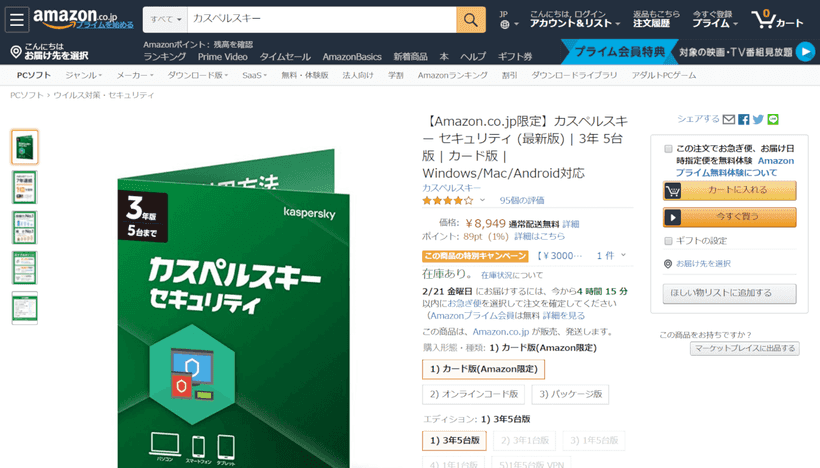Open the 無料・体験版 tab
Viewport: 820px width, 468px height.
pyautogui.click(x=305, y=75)
